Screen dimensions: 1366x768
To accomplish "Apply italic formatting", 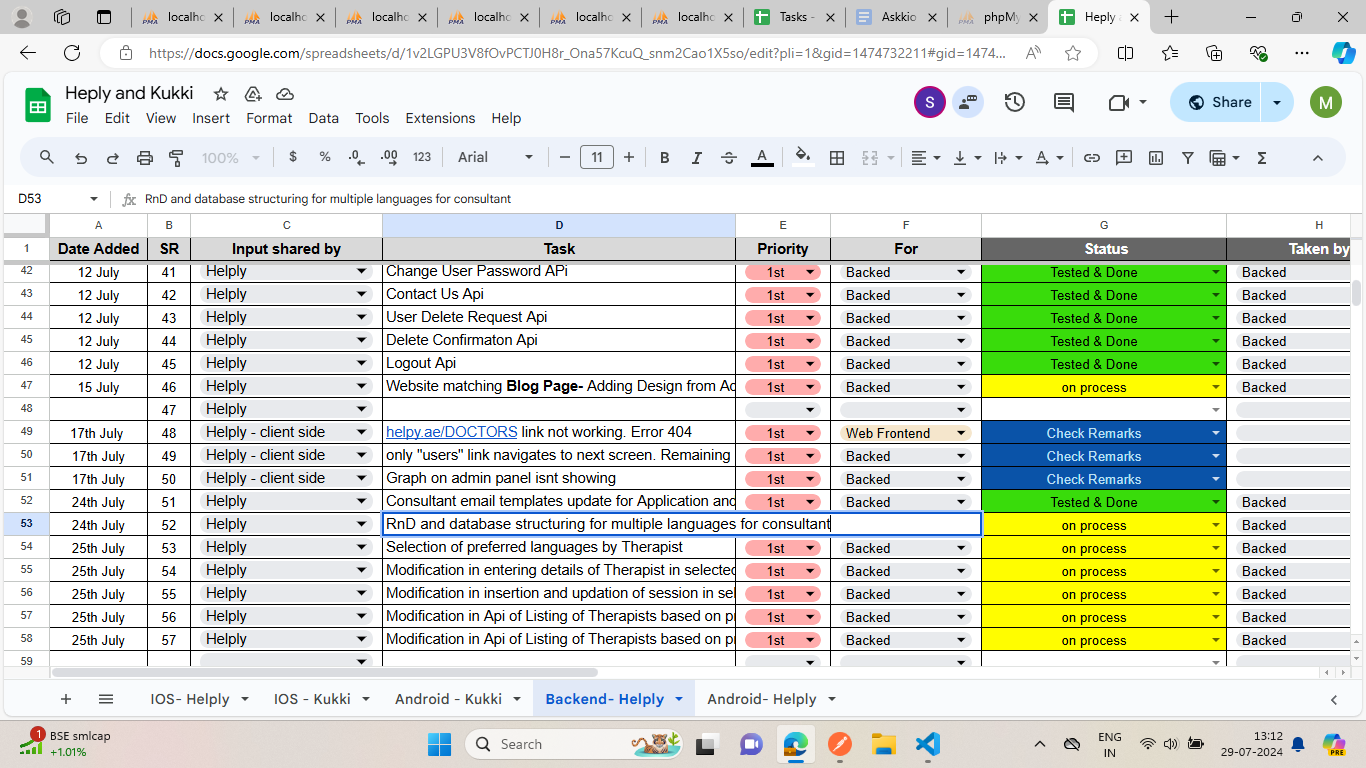I will point(697,157).
